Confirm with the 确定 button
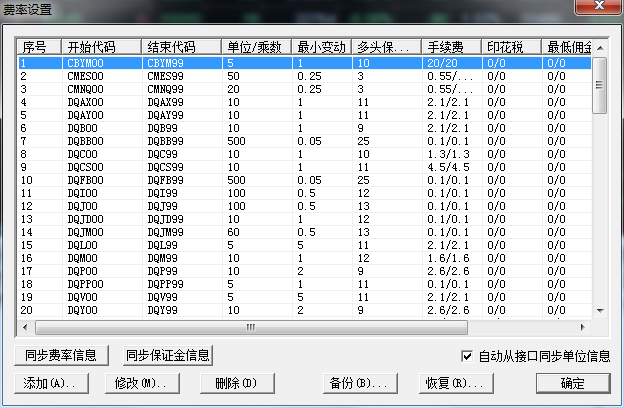The width and height of the screenshot is (624, 408). click(x=573, y=383)
